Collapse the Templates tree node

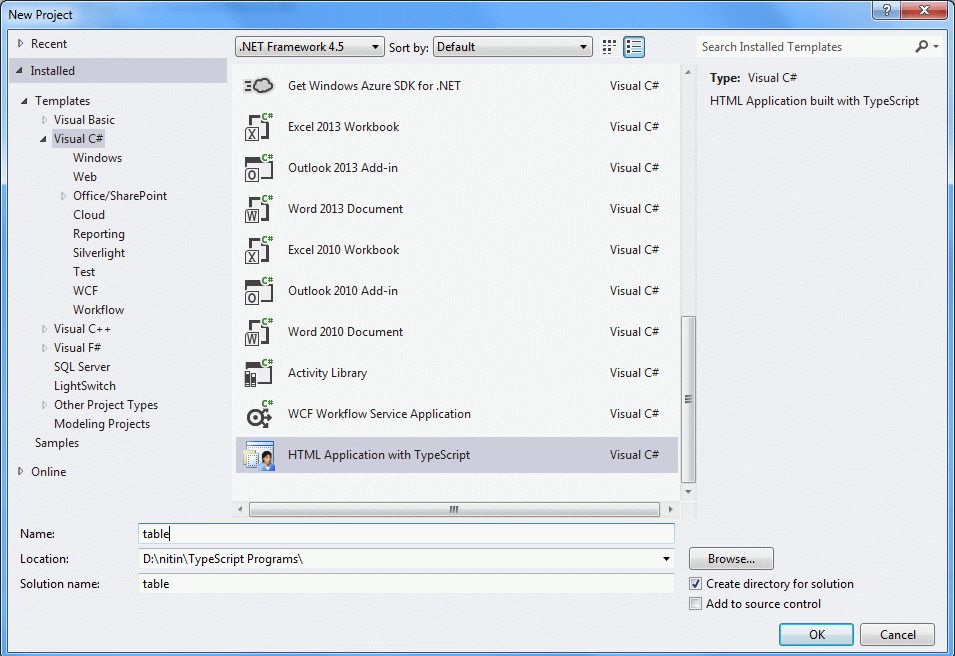pyautogui.click(x=24, y=101)
